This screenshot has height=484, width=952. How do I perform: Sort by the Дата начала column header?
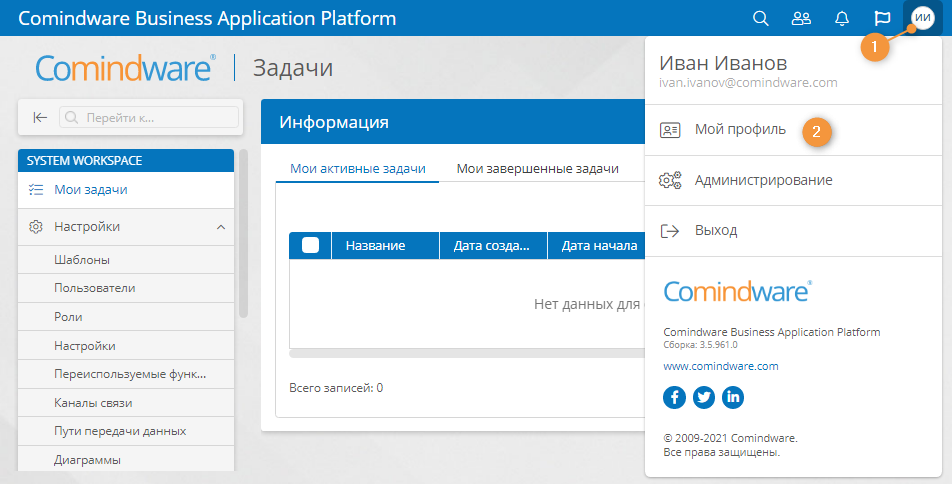(597, 245)
